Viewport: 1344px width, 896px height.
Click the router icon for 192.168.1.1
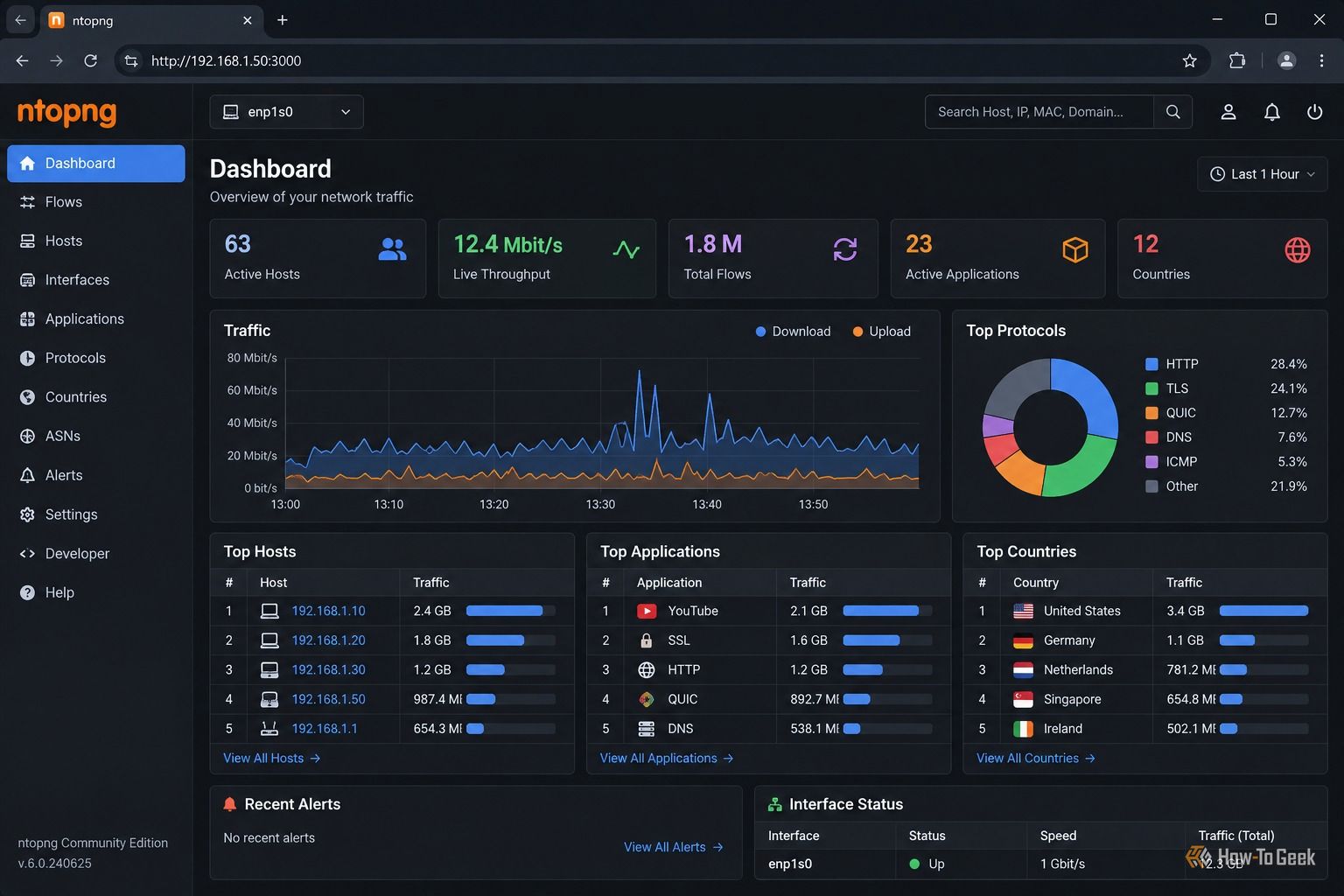coord(269,729)
